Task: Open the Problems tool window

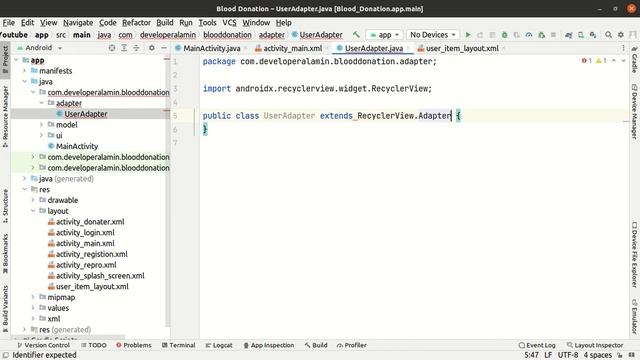Action: [133, 345]
